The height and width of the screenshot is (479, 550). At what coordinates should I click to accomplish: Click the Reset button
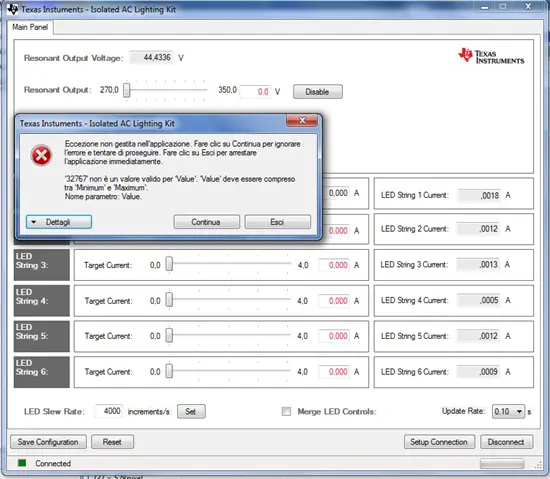pos(112,442)
